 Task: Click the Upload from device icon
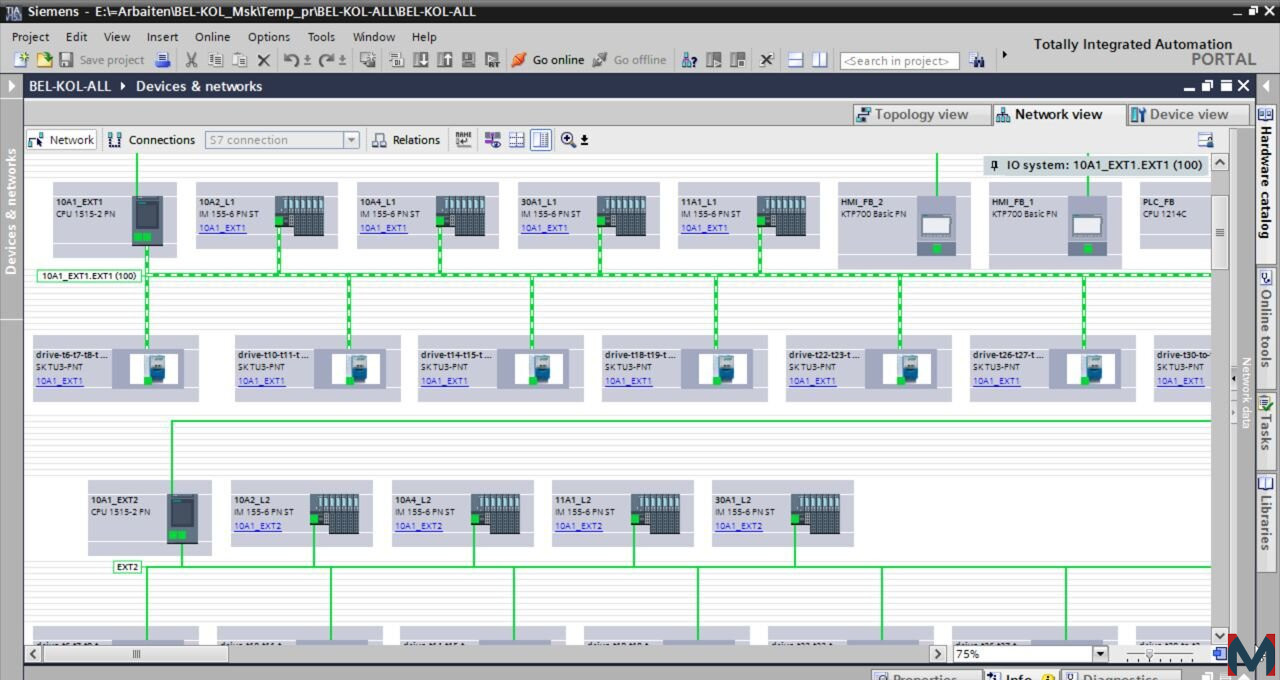pos(445,60)
